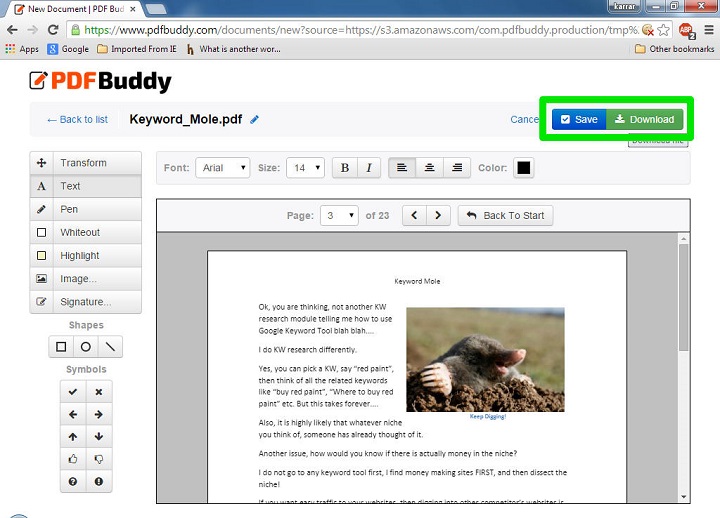Click the Keep Digging! caption link
This screenshot has width=720, height=518.
(488, 417)
